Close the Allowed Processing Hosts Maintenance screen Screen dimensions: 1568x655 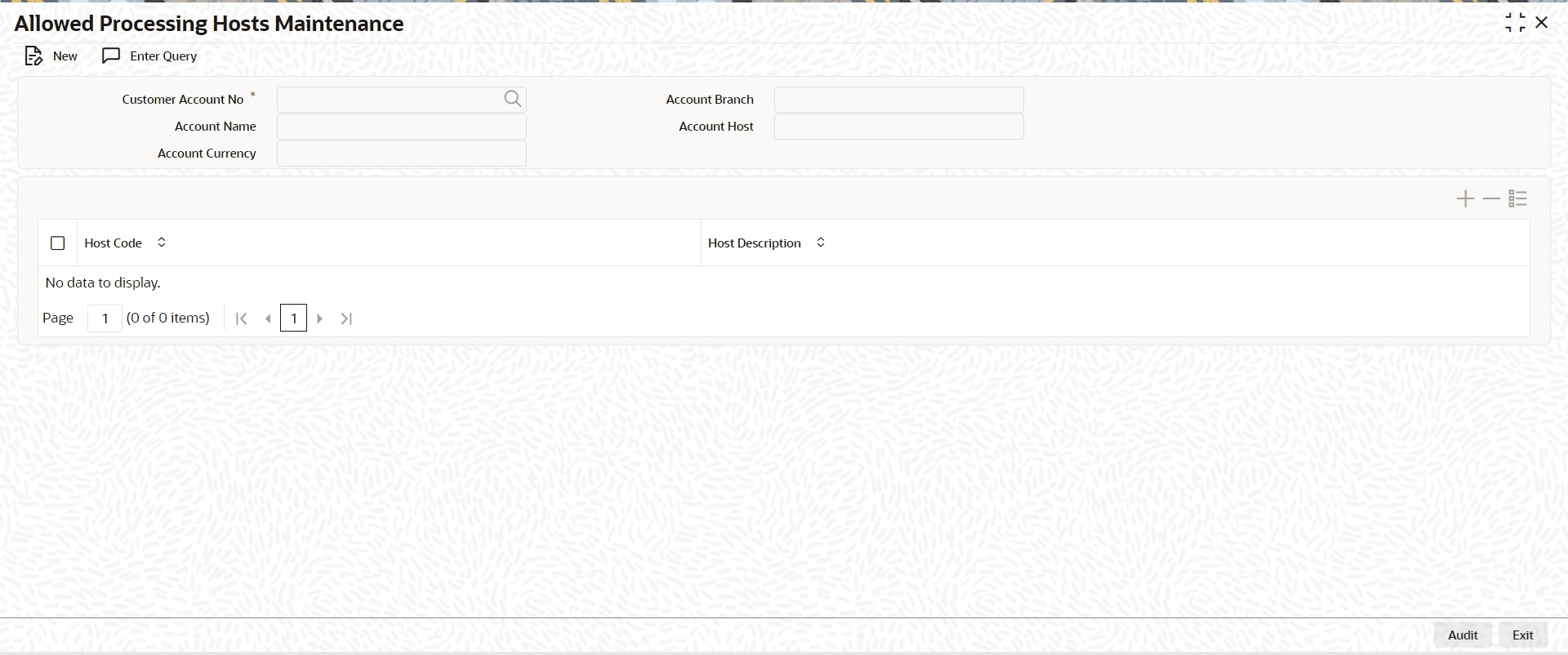pos(1542,23)
